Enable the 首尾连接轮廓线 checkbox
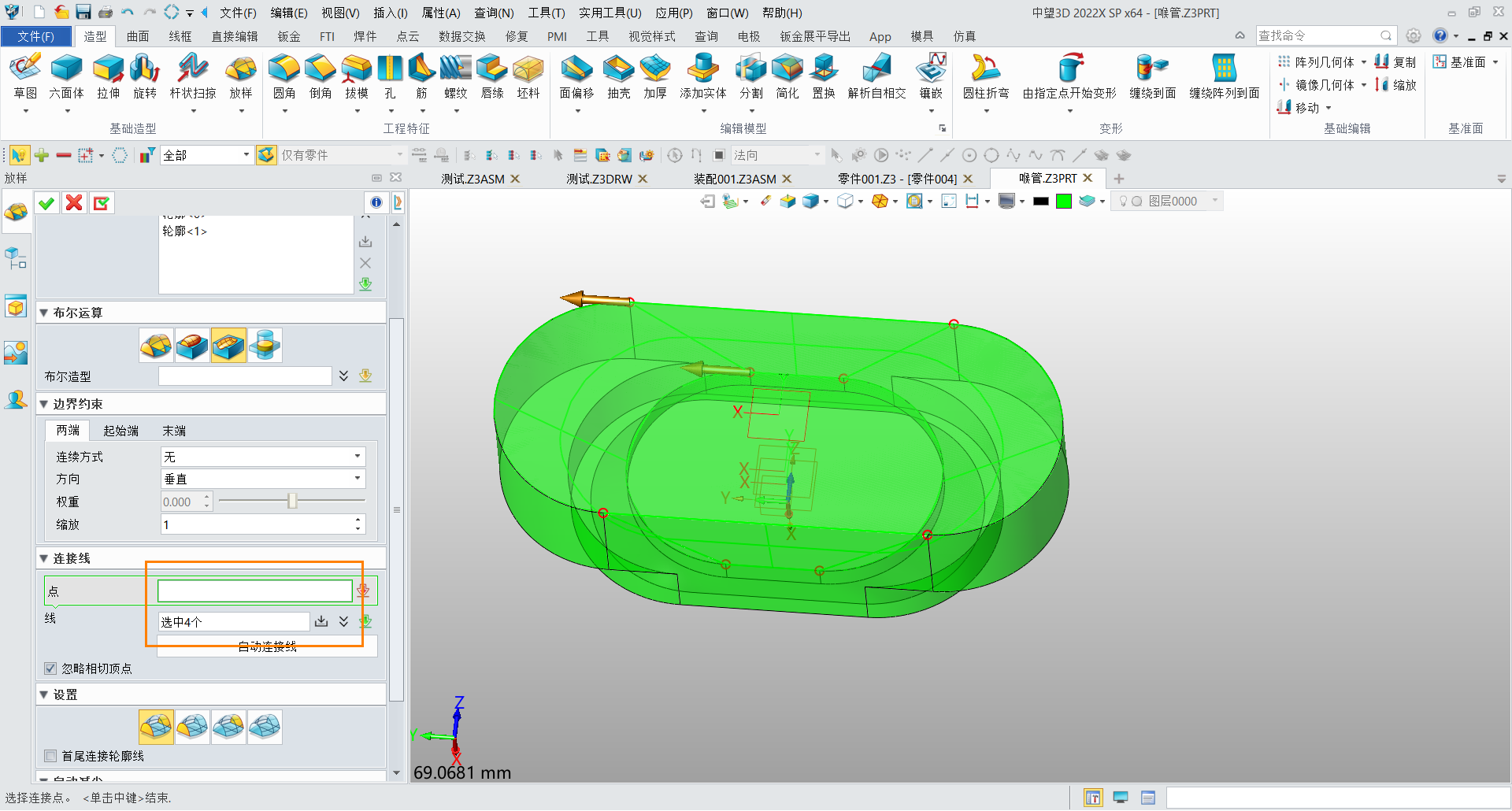The width and height of the screenshot is (1512, 811). tap(50, 756)
